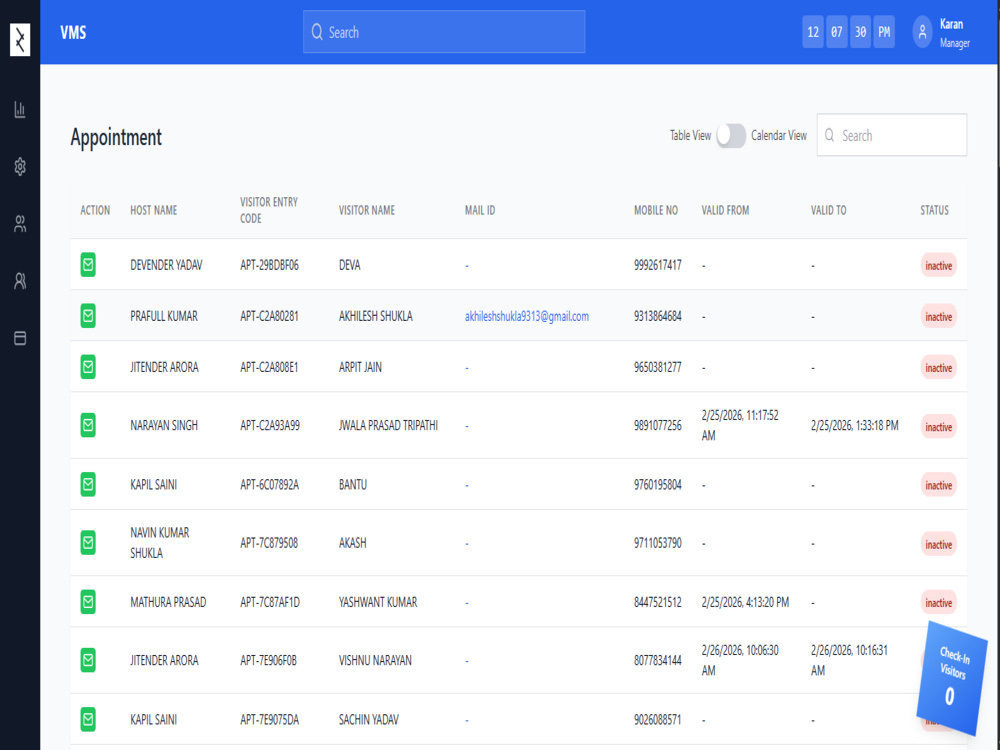Open the dashboard chart icon in sidebar
1000x750 pixels.
pyautogui.click(x=20, y=109)
